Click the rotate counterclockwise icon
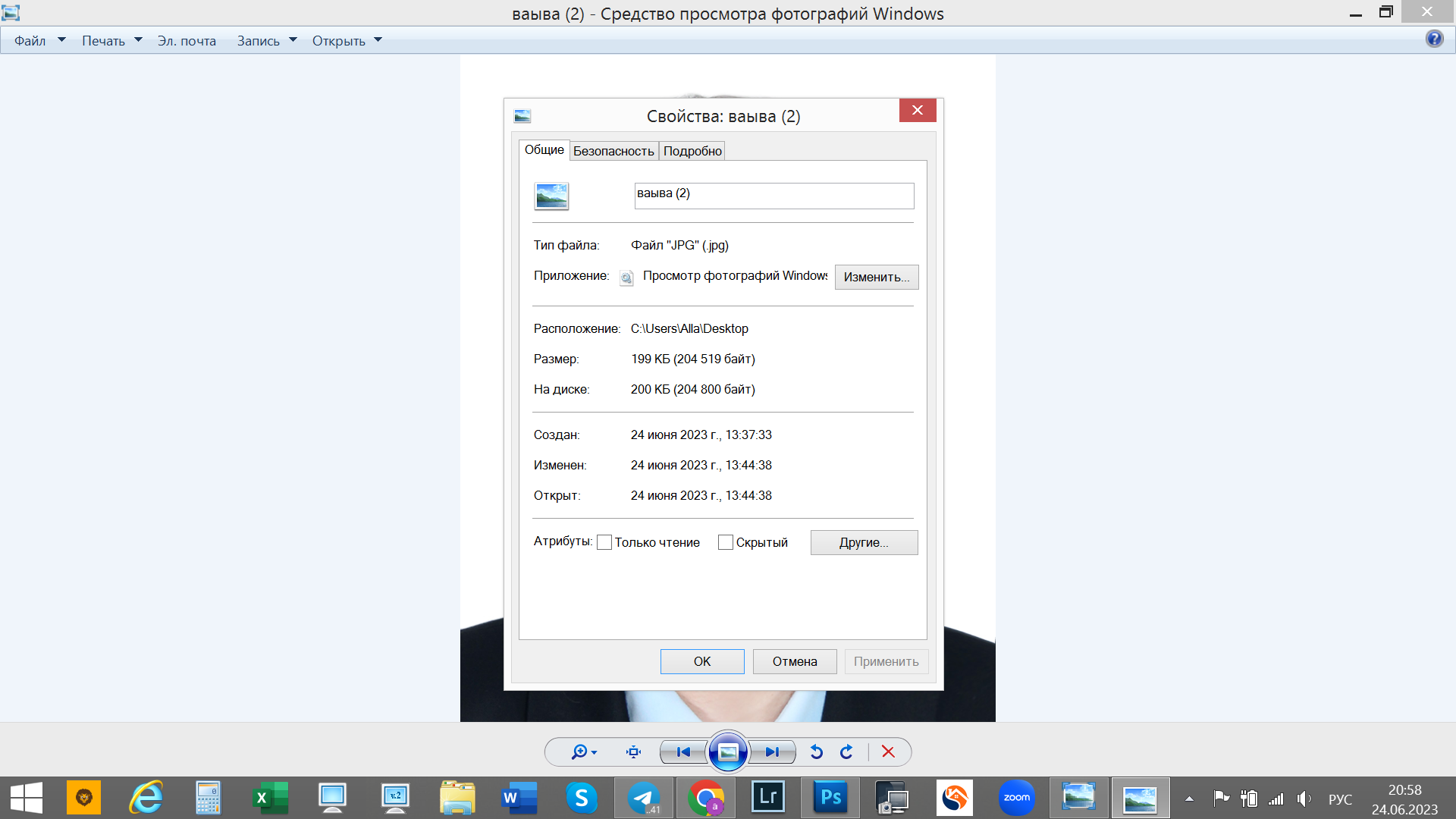Viewport: 1456px width, 819px height. click(816, 752)
